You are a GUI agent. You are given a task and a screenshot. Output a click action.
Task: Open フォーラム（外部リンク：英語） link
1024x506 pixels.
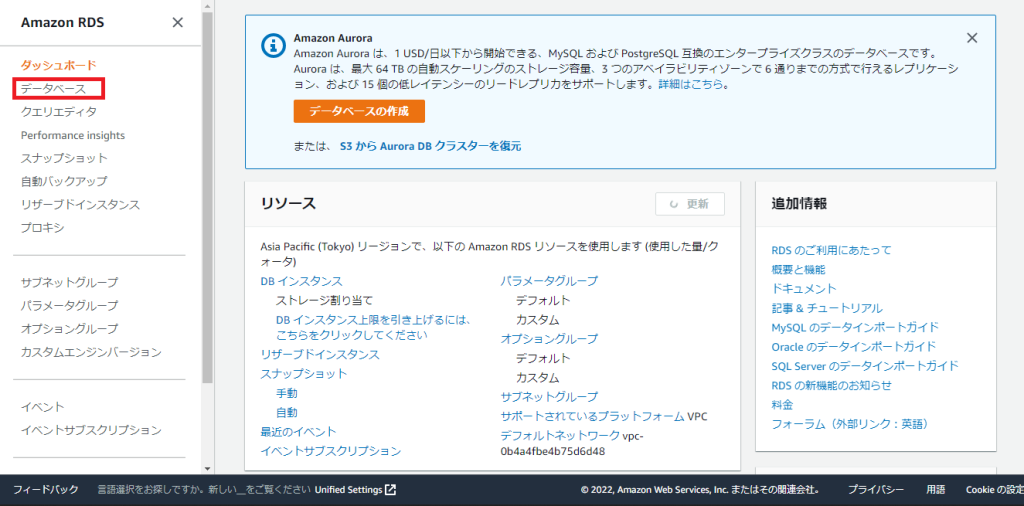850,424
